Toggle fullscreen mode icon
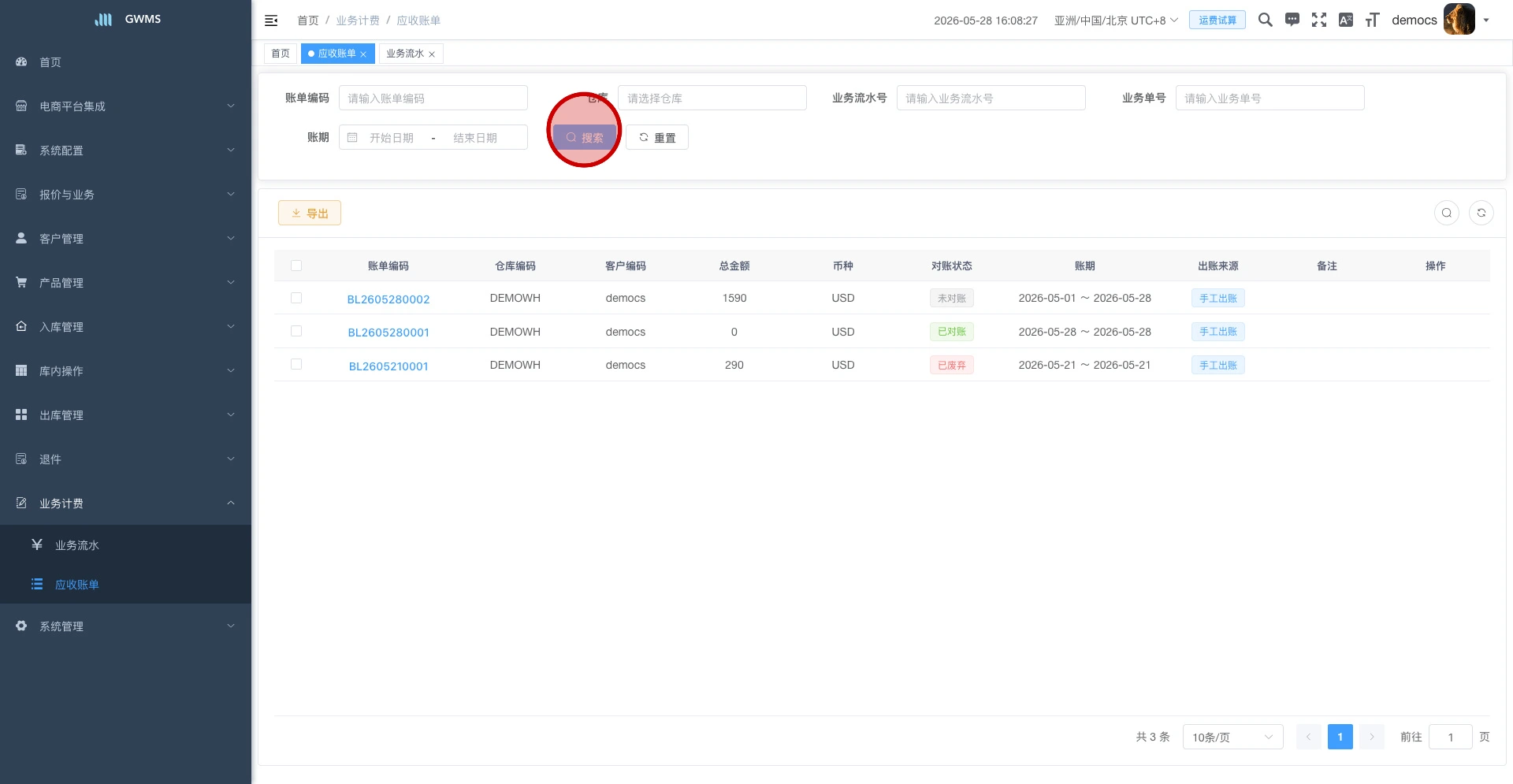This screenshot has width=1513, height=784. [1319, 20]
